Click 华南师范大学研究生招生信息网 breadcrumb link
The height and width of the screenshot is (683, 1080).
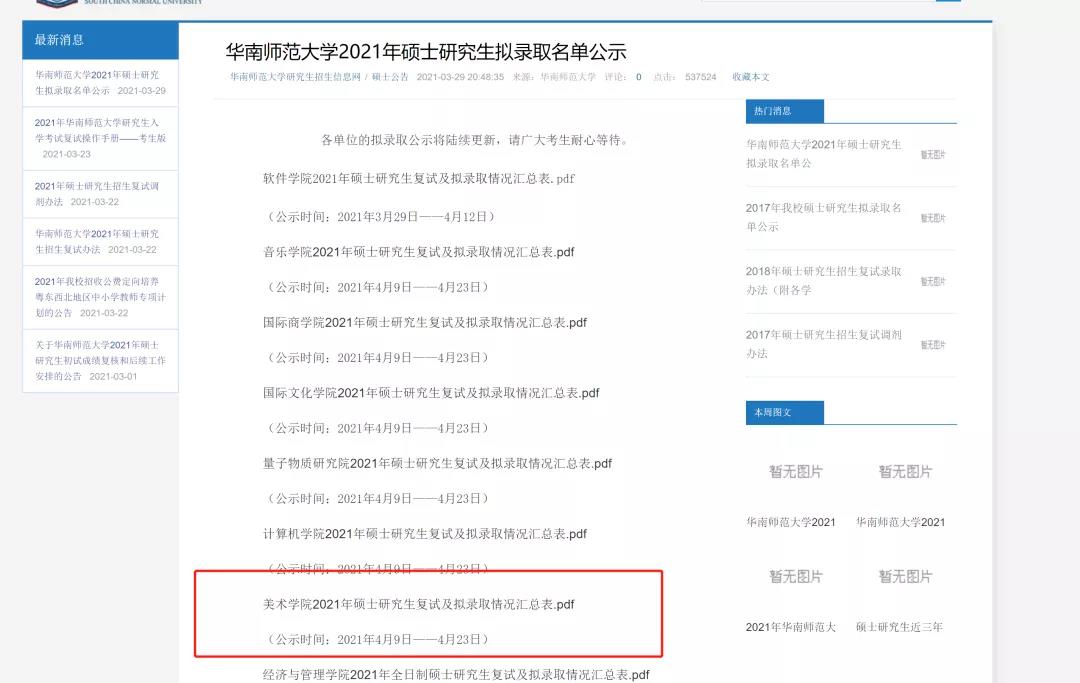coord(295,77)
